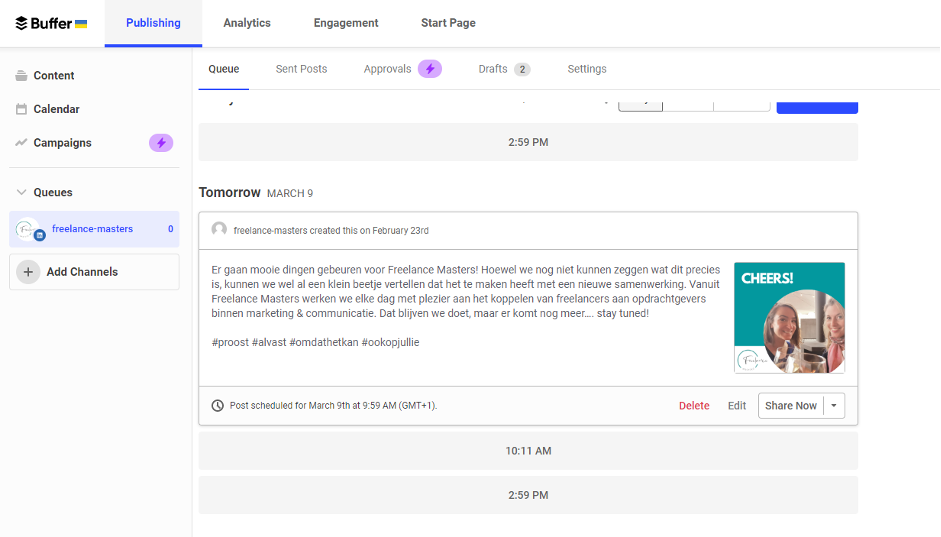Image resolution: width=941 pixels, height=537 pixels.
Task: Open the Share Now dropdown arrow
Action: click(834, 406)
